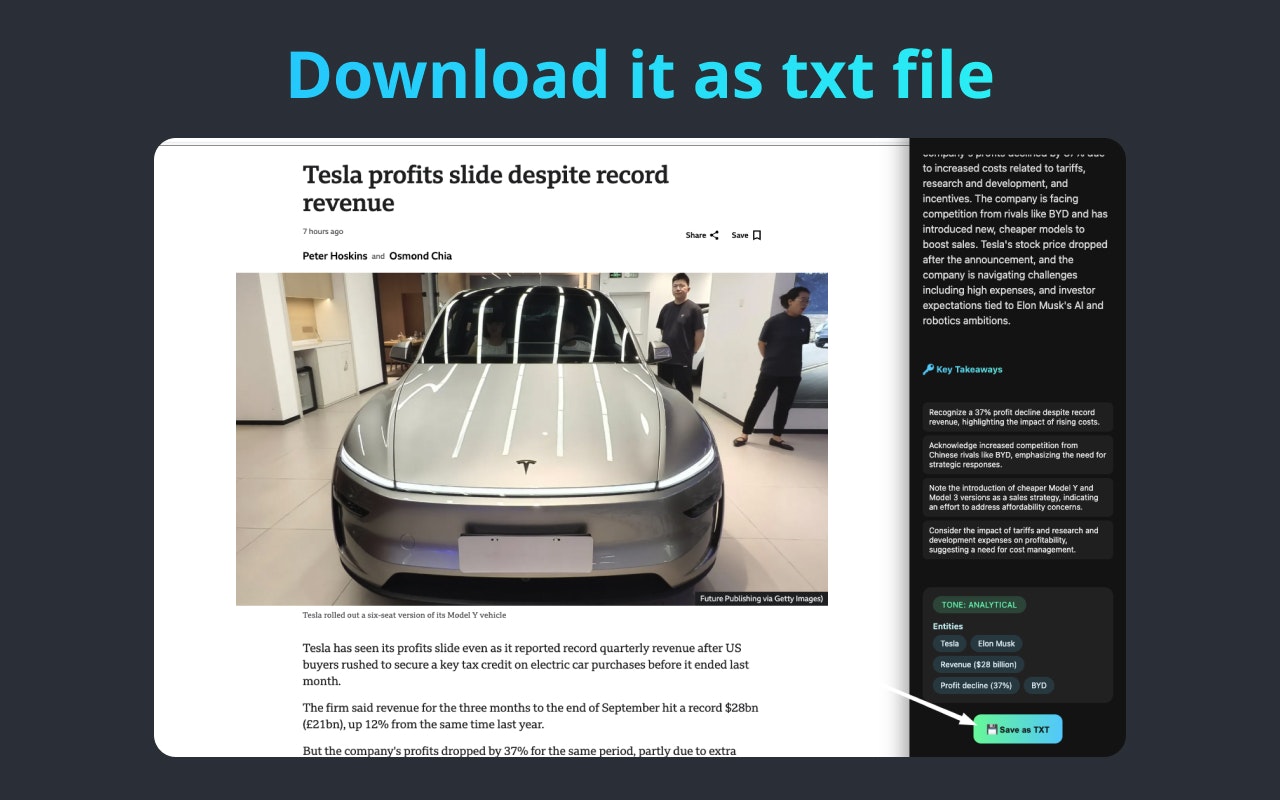Screen dimensions: 1280x800
Task: Click the bookmark icon beside Save
Action: point(757,235)
